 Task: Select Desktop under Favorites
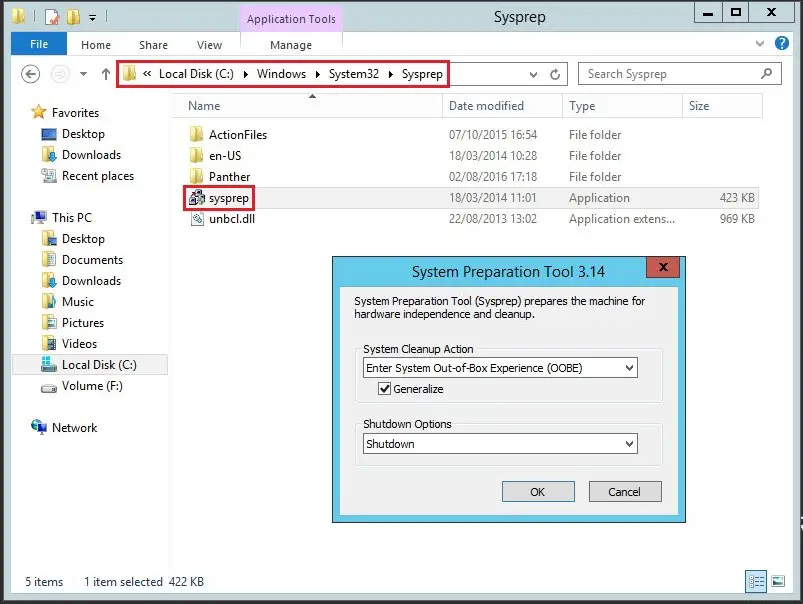click(83, 134)
